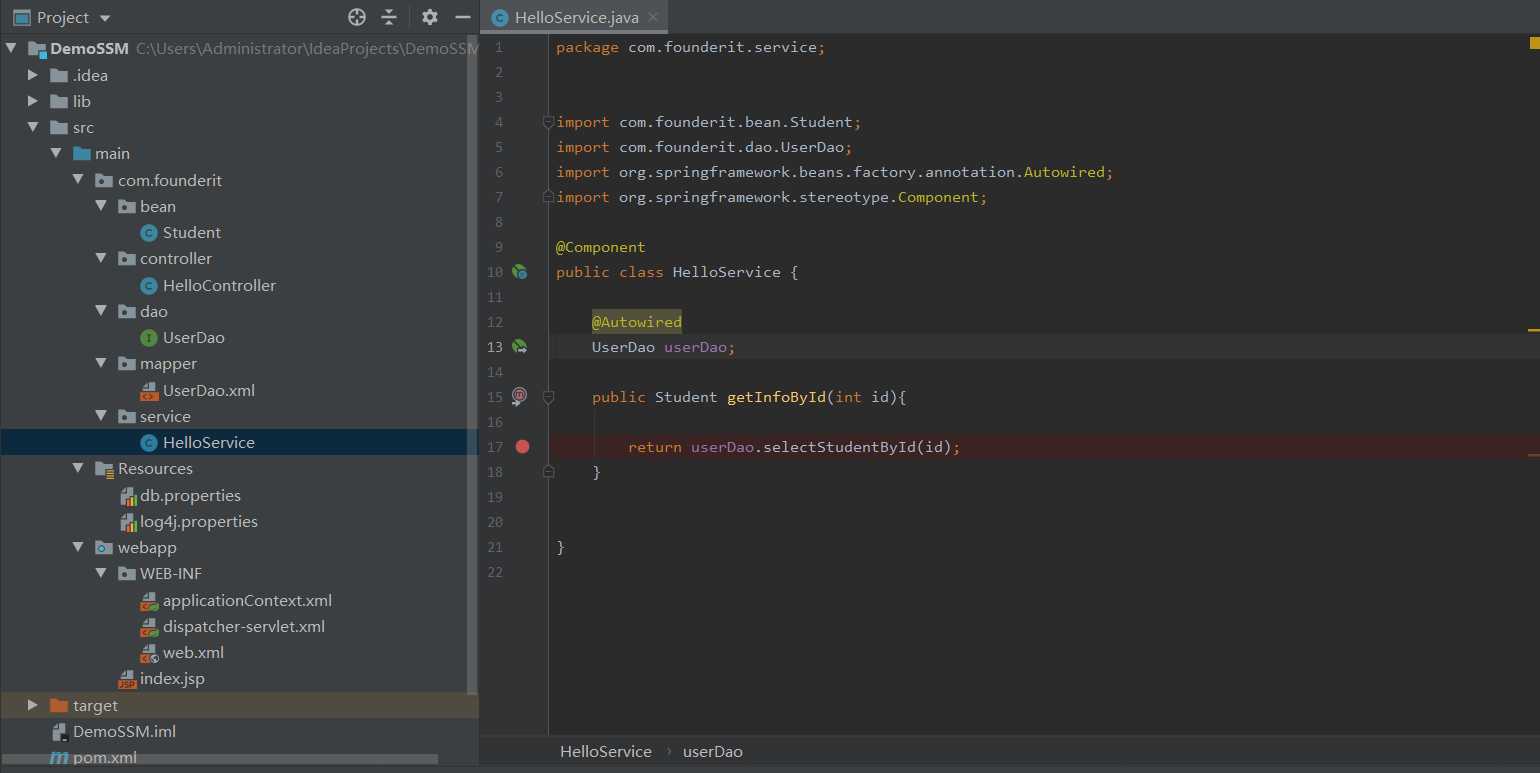Collapse the import block fold marker on line 4
The width and height of the screenshot is (1540, 773).
pos(547,122)
